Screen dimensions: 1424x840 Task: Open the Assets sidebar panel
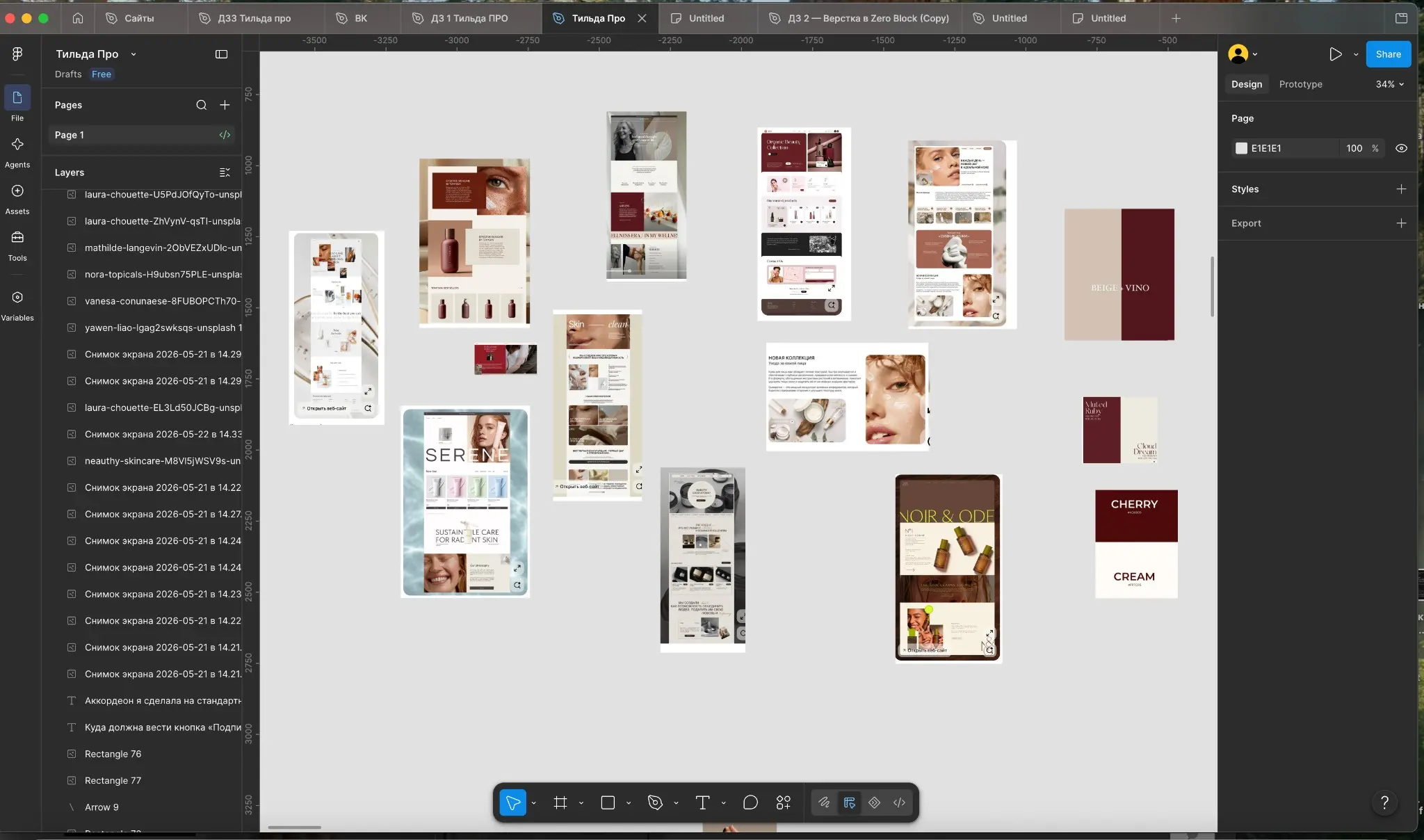point(17,199)
